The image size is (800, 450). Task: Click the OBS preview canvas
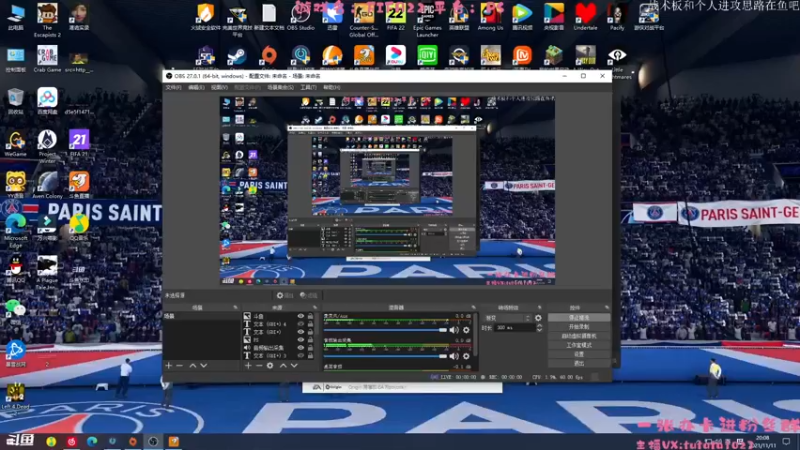387,190
